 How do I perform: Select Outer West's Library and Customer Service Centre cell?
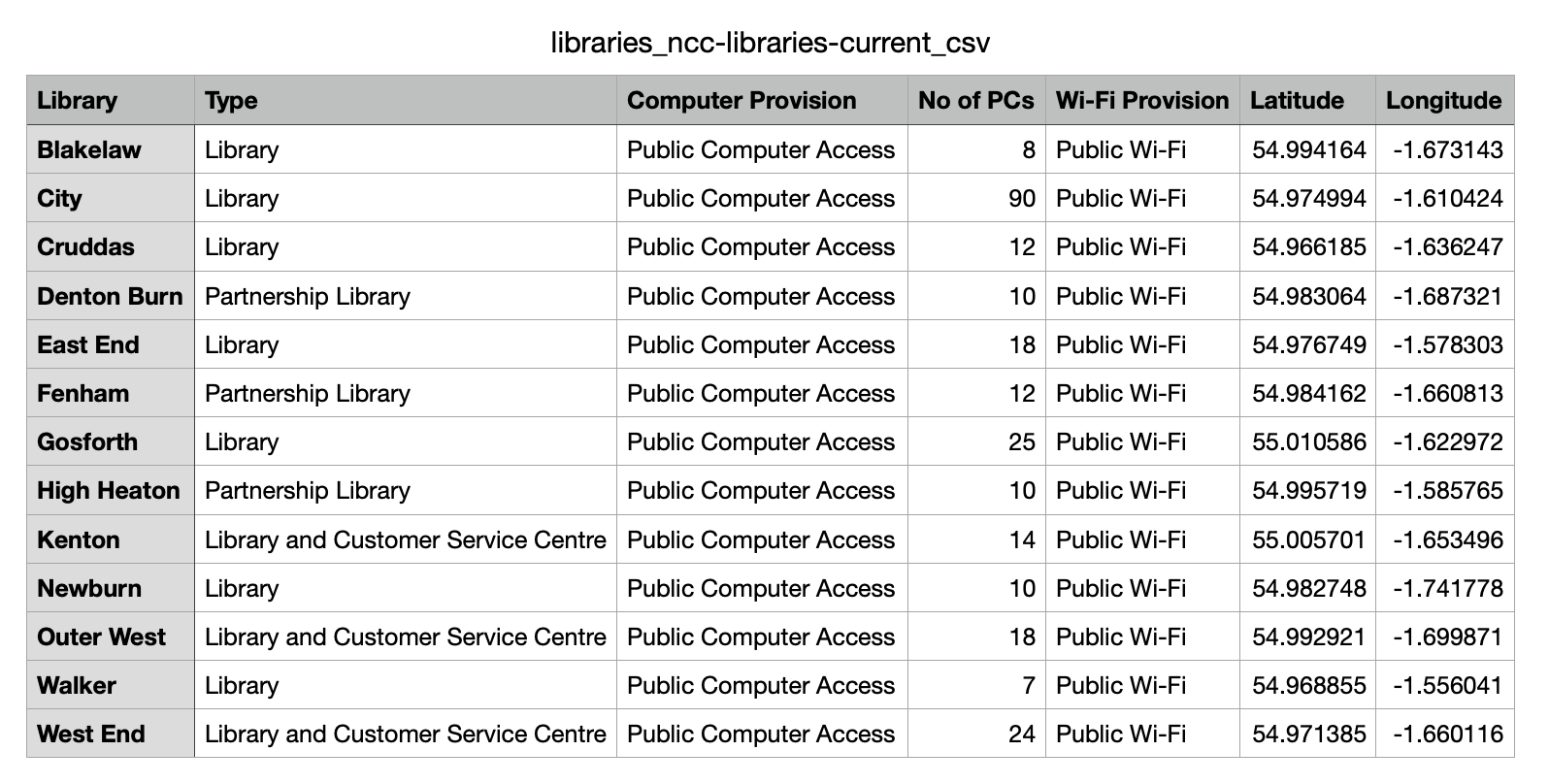(x=406, y=637)
